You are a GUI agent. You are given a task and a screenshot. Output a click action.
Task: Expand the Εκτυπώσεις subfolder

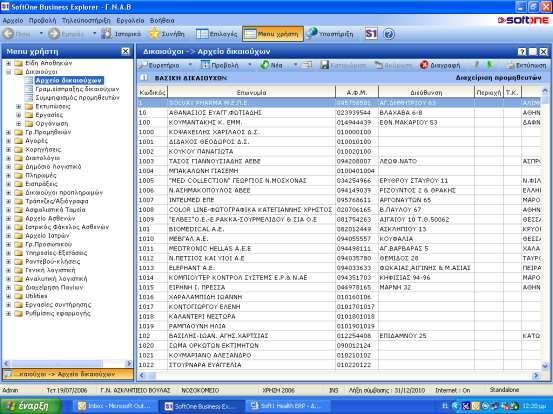coord(19,106)
